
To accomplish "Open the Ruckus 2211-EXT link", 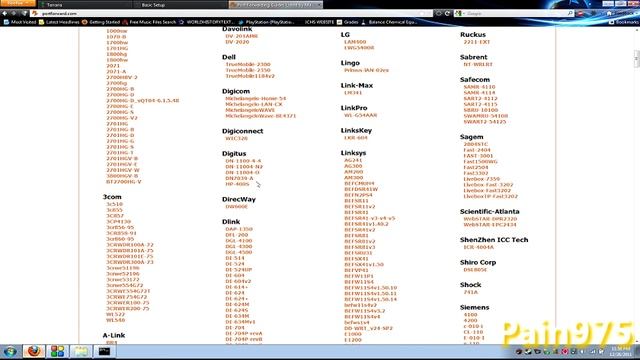I will (x=476, y=42).
